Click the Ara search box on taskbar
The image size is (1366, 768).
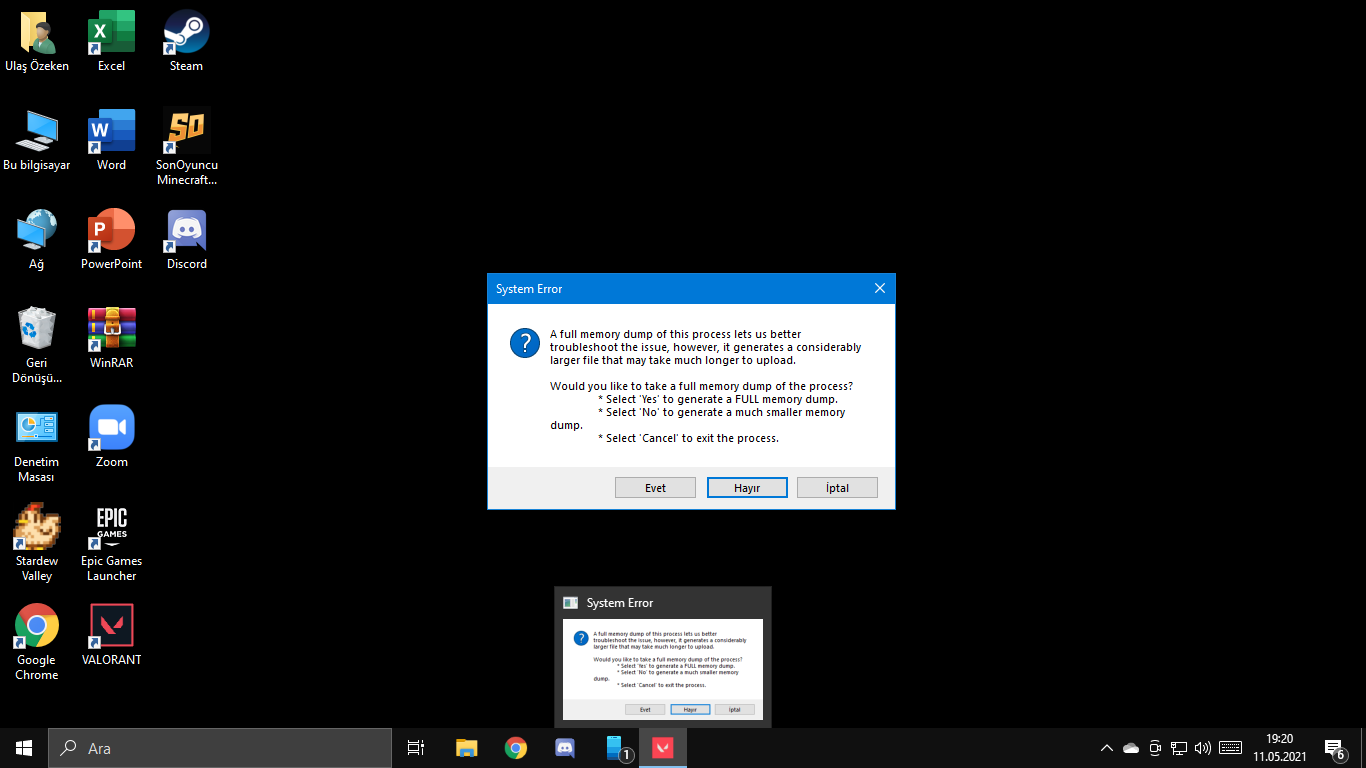click(x=220, y=748)
